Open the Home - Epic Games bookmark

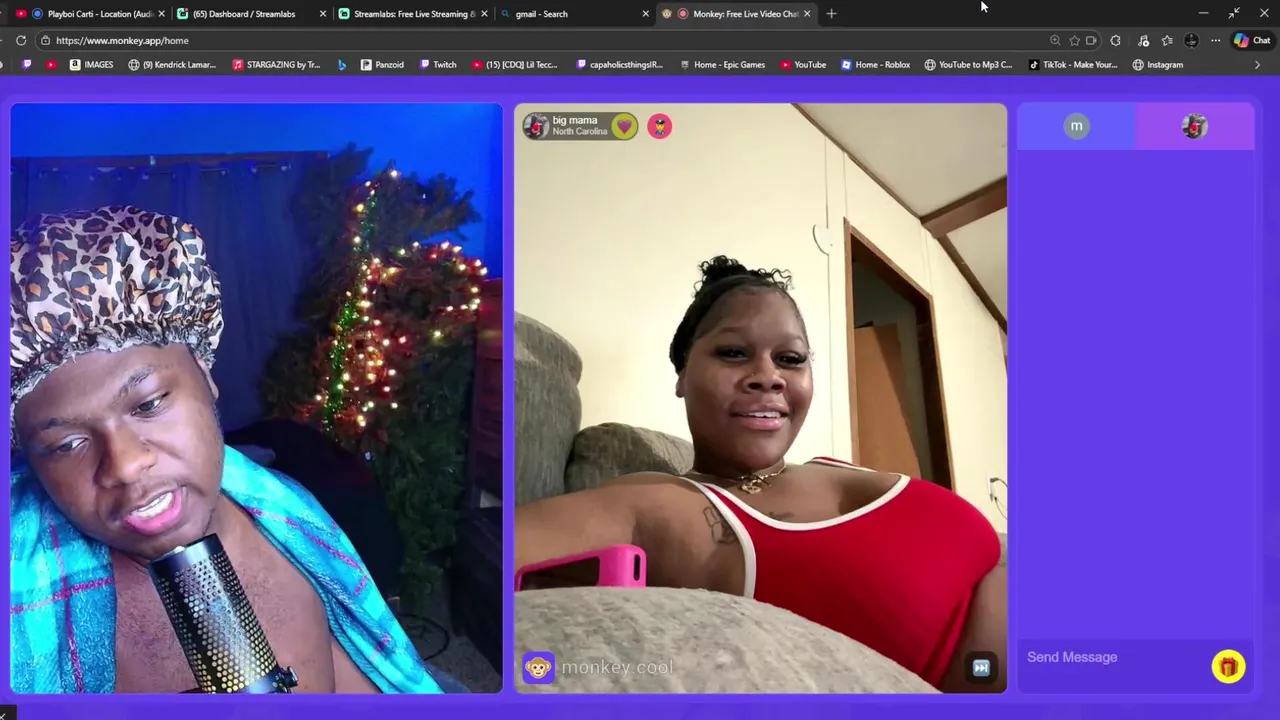(x=722, y=65)
